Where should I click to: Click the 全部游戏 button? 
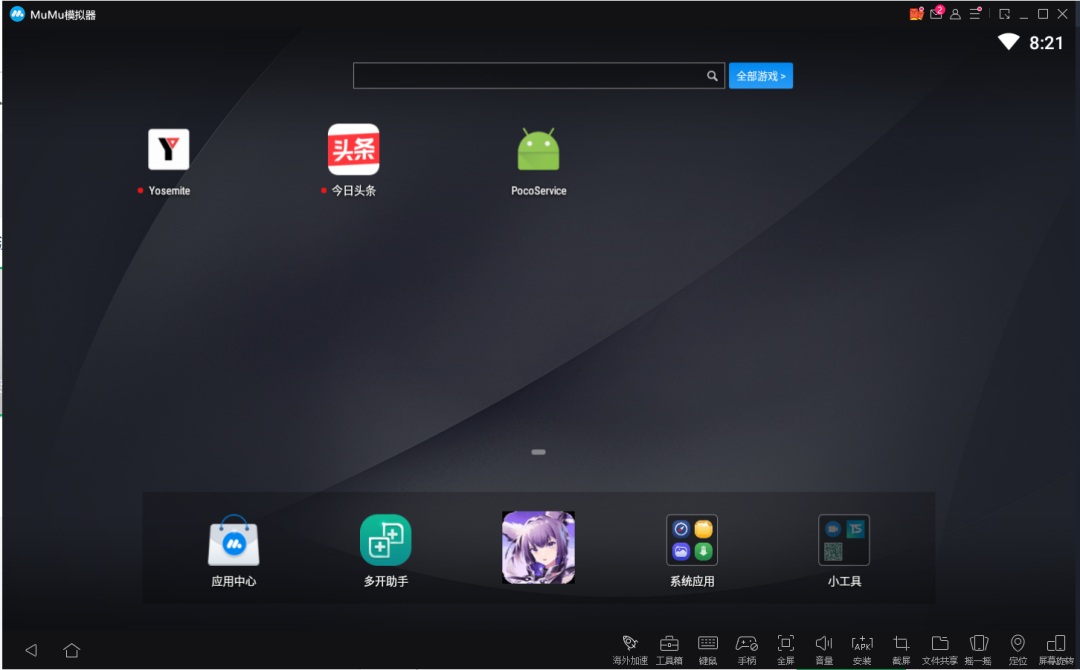[760, 76]
